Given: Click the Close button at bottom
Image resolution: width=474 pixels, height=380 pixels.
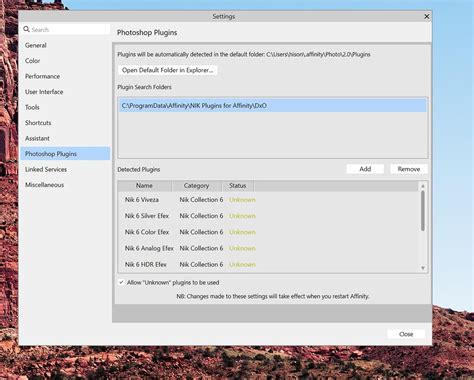Looking at the screenshot, I should coord(406,334).
